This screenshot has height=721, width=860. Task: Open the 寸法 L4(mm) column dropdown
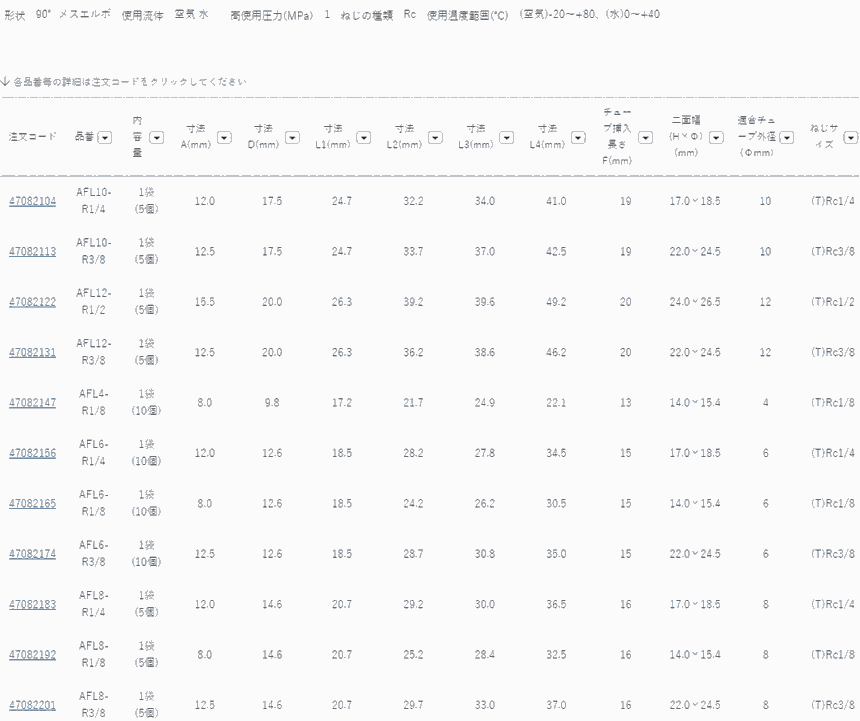576,137
